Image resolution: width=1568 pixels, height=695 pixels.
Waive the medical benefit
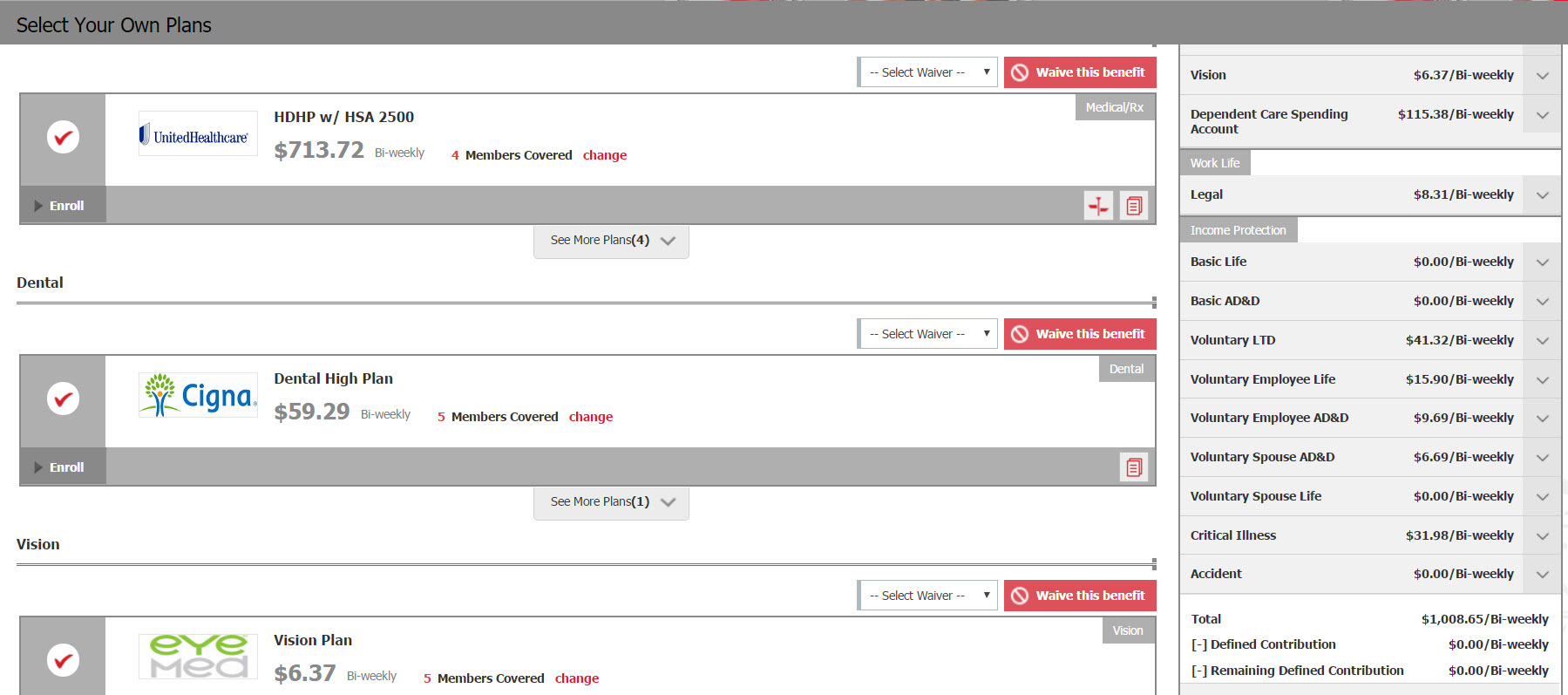1080,72
